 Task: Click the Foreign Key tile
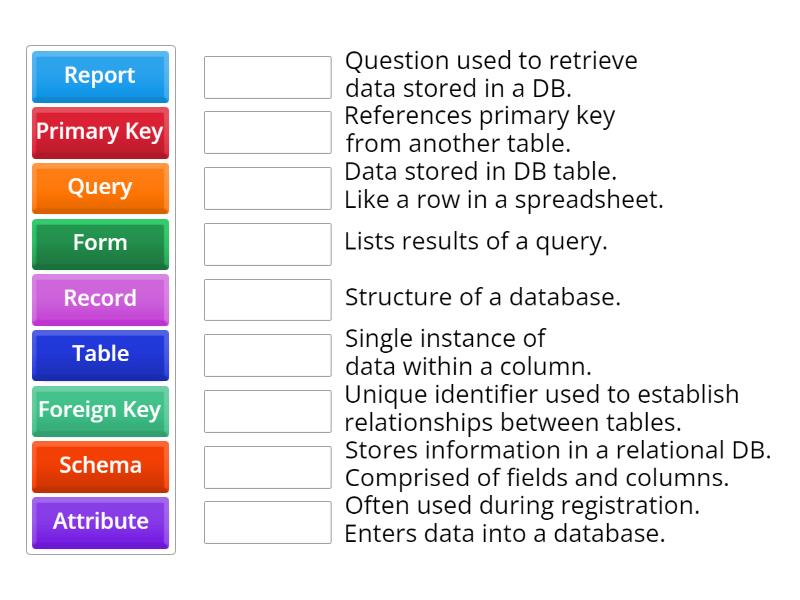(x=99, y=411)
